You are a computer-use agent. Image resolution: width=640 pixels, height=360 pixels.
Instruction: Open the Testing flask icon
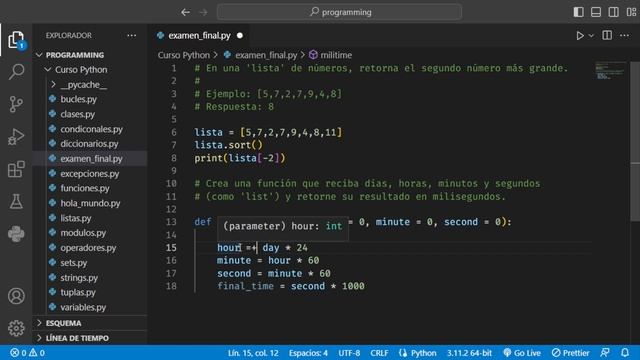click(x=16, y=201)
